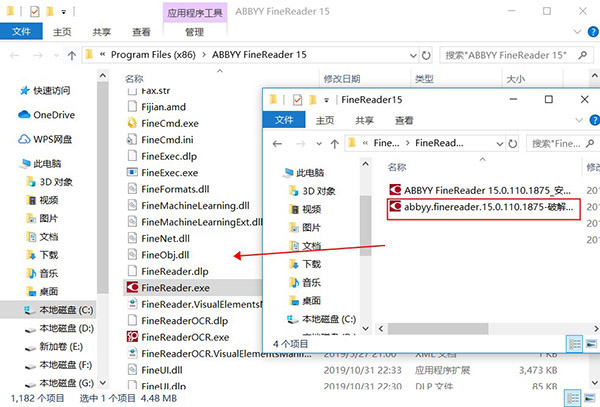Toggle checkmark icon in FineReader15 window toolbar

(297, 100)
